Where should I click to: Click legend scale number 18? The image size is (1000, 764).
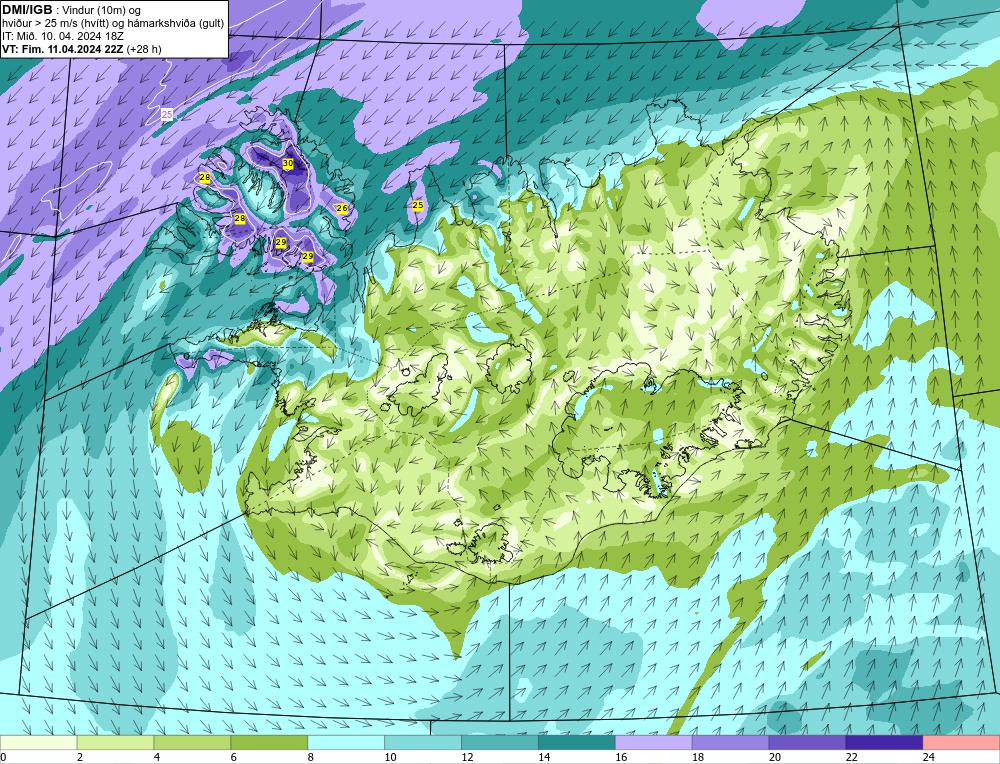pyautogui.click(x=698, y=757)
